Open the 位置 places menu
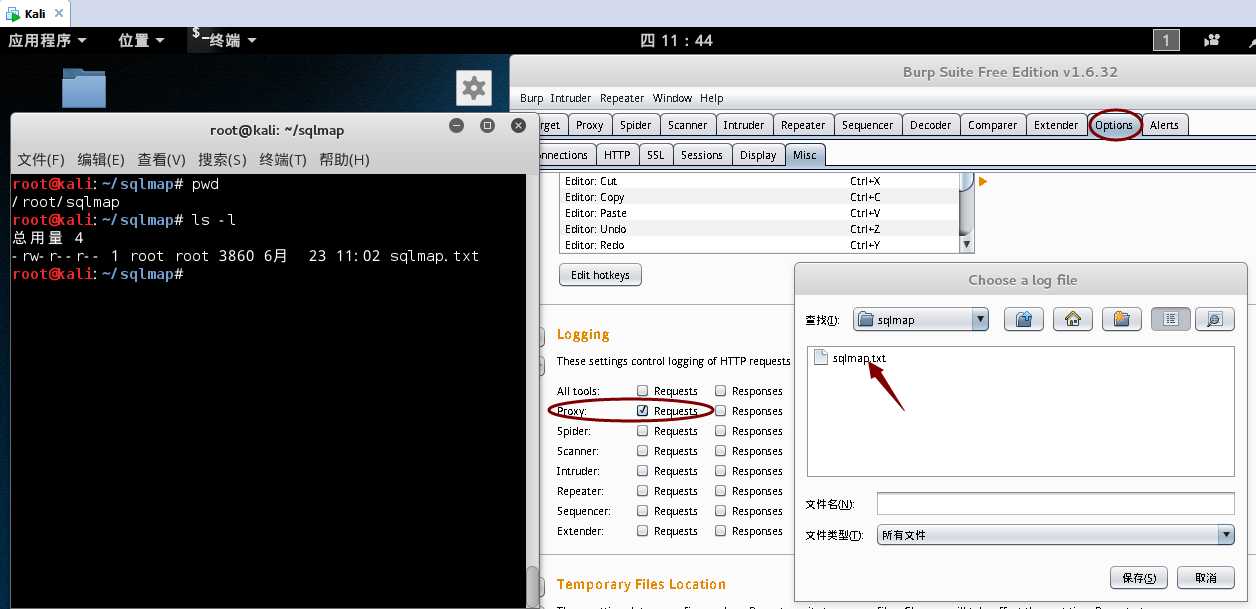Image resolution: width=1256 pixels, height=609 pixels. pos(140,40)
